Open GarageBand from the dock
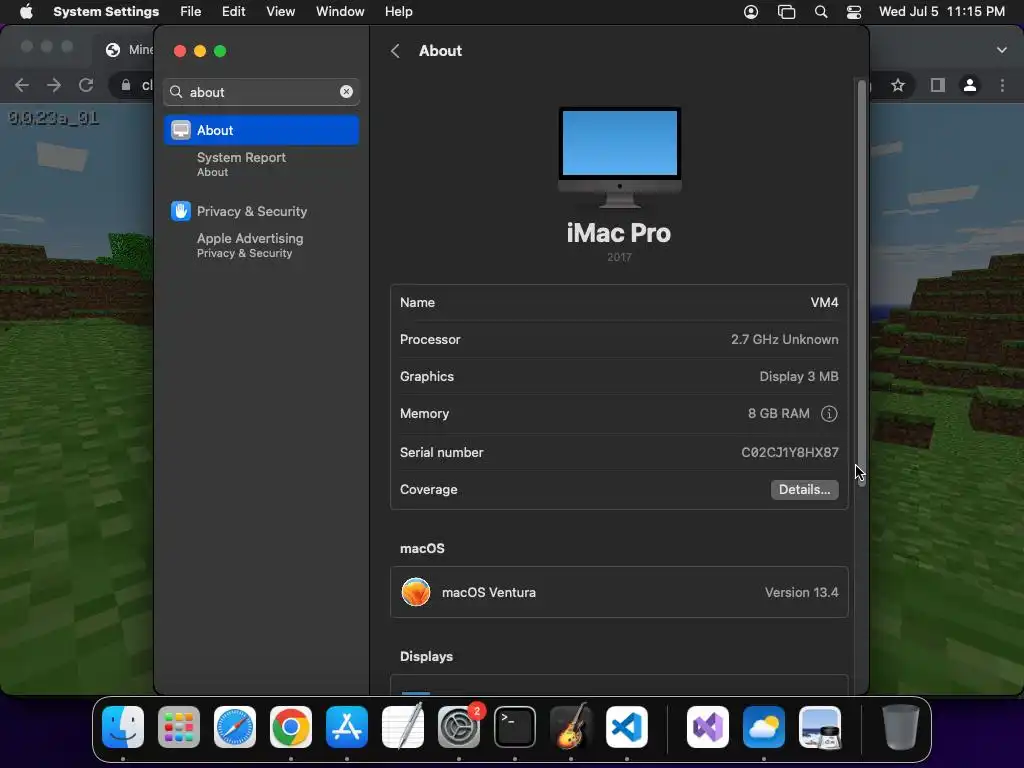 coord(571,727)
